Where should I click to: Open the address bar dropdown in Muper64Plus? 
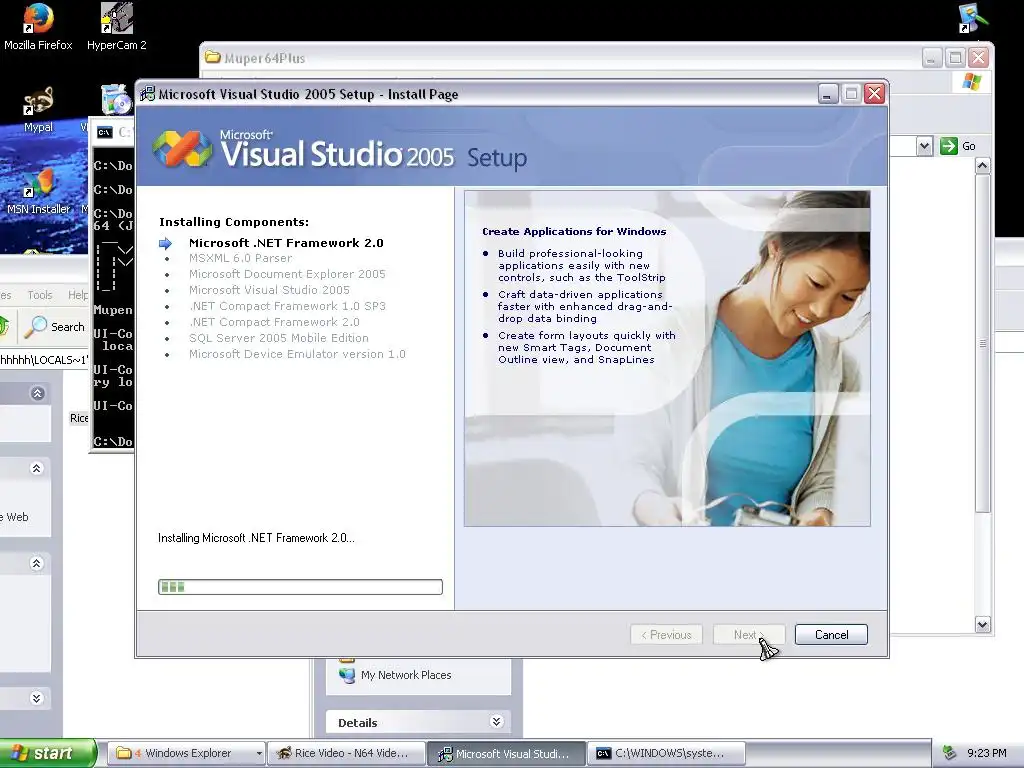pyautogui.click(x=924, y=146)
